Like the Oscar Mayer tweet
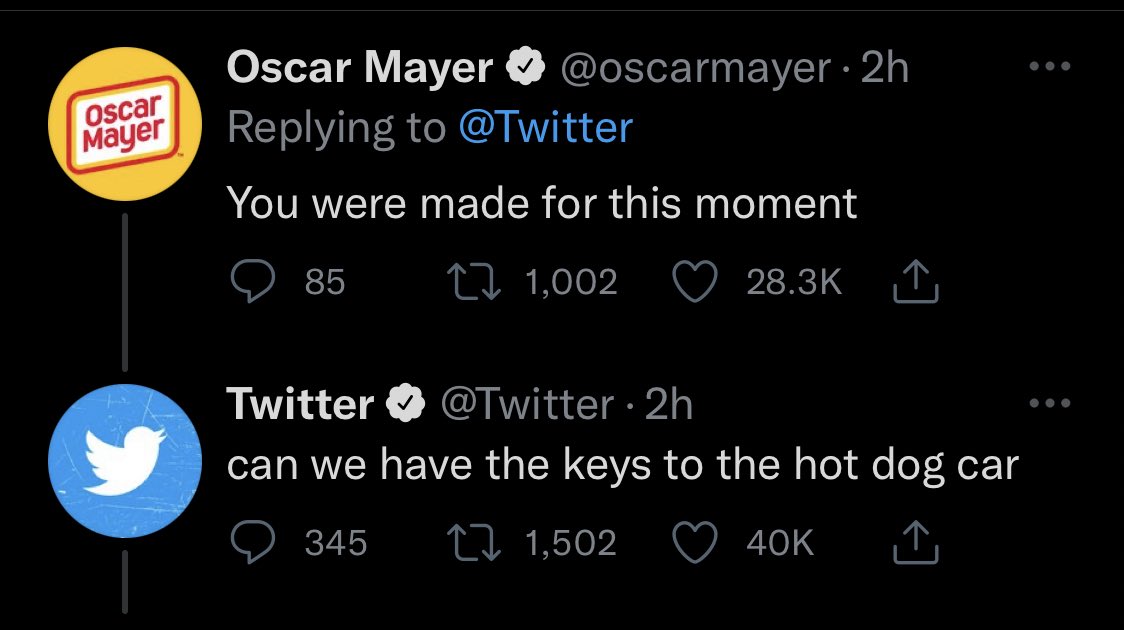1124x630 pixels. (x=692, y=283)
